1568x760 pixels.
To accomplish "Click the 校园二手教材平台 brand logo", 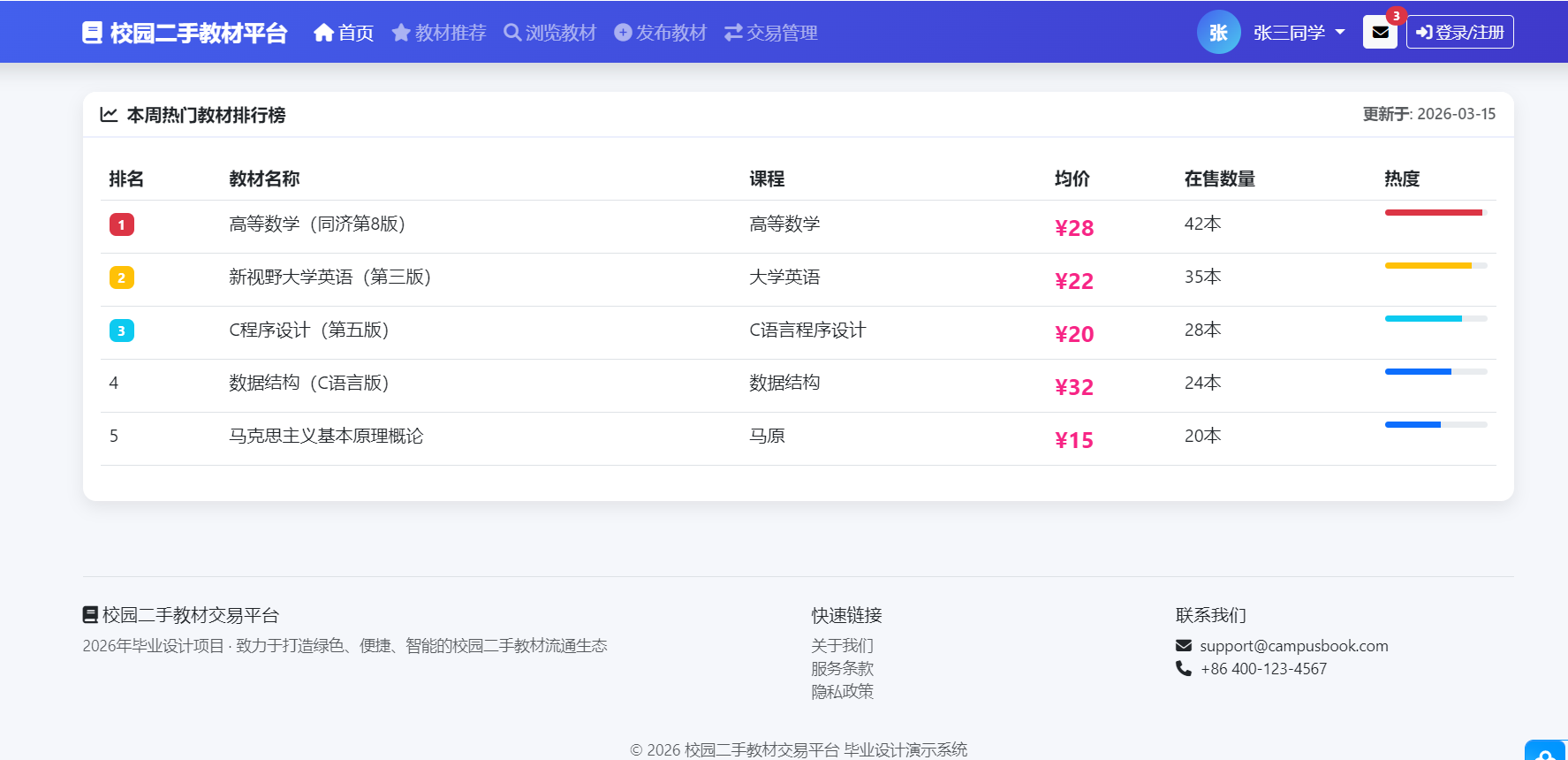I will pyautogui.click(x=185, y=33).
